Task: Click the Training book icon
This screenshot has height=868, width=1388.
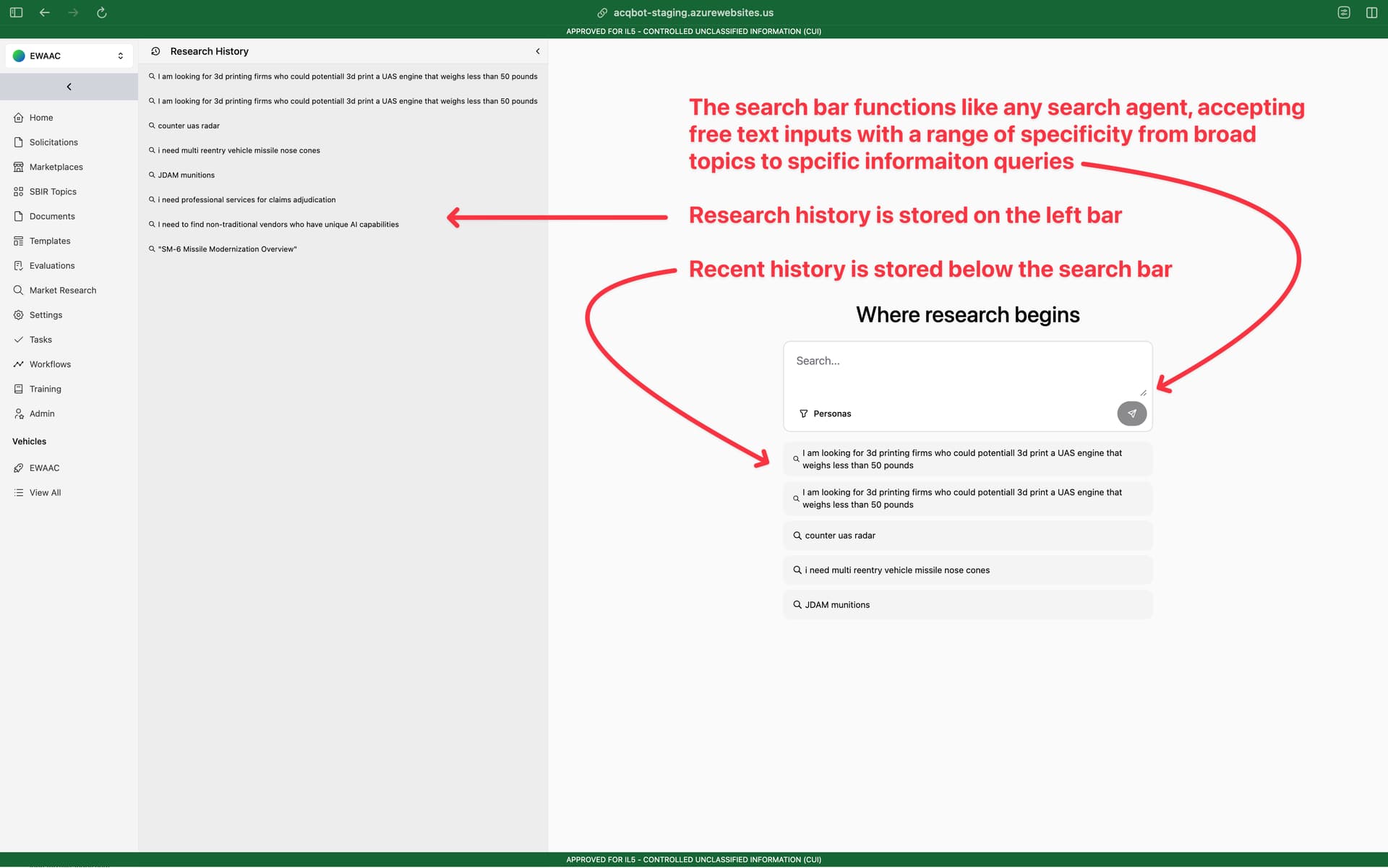Action: coord(19,389)
